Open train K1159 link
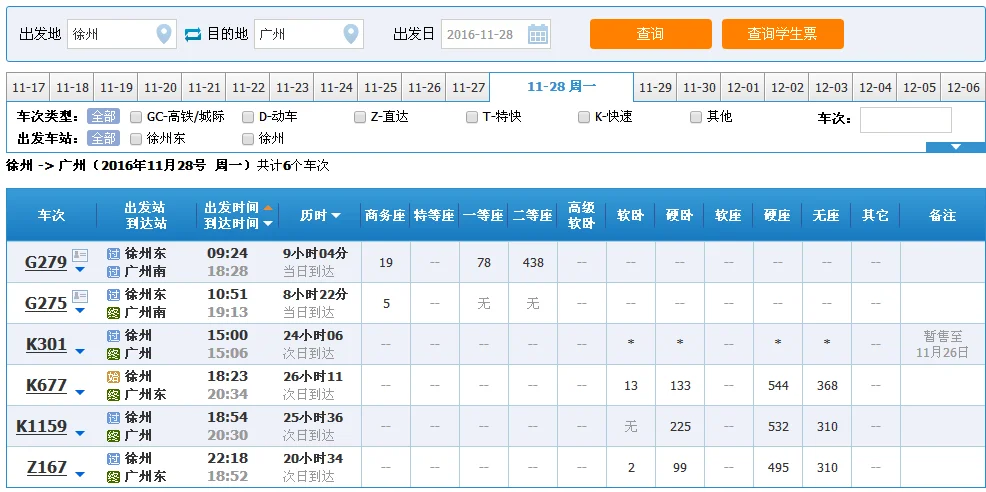The height and width of the screenshot is (492, 986). (42, 426)
